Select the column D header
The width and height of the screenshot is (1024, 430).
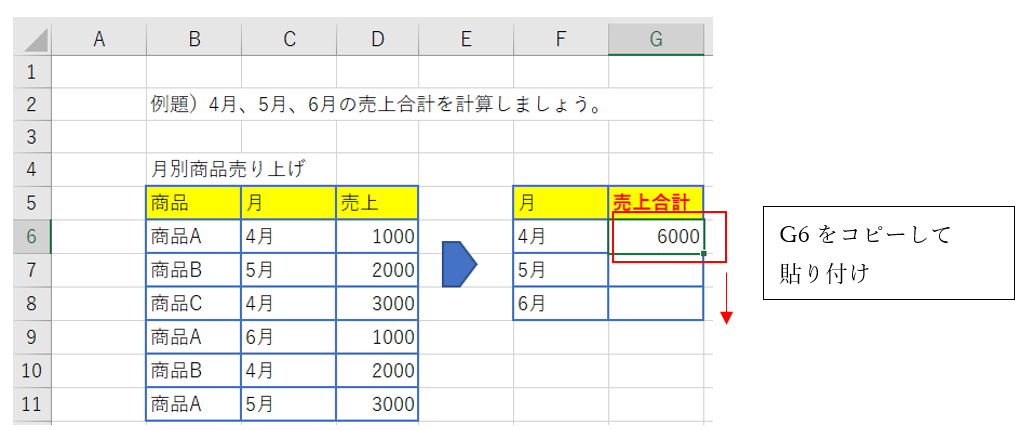(x=377, y=39)
